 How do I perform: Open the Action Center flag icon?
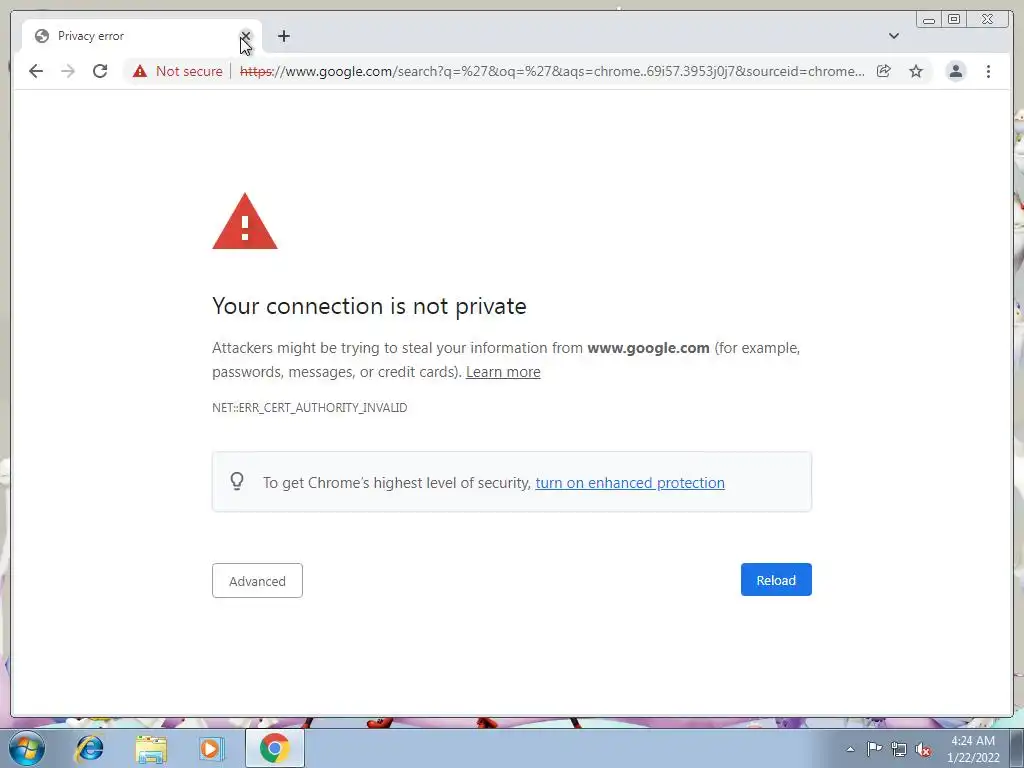[x=874, y=749]
